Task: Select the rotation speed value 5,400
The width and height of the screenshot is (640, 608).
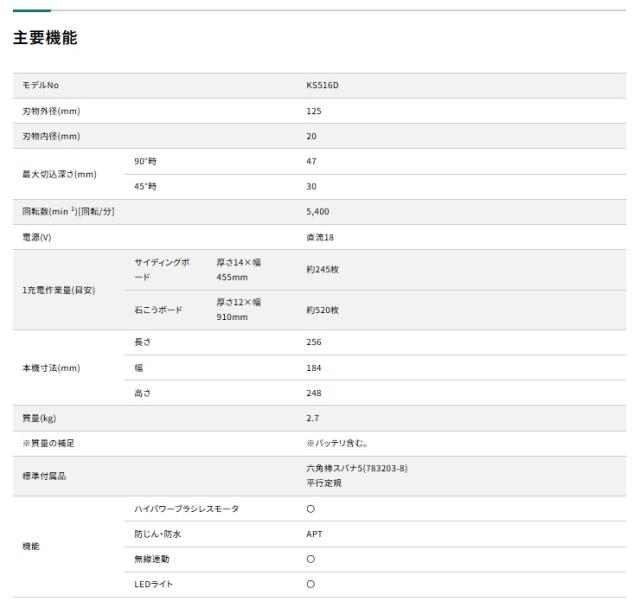Action: 318,211
